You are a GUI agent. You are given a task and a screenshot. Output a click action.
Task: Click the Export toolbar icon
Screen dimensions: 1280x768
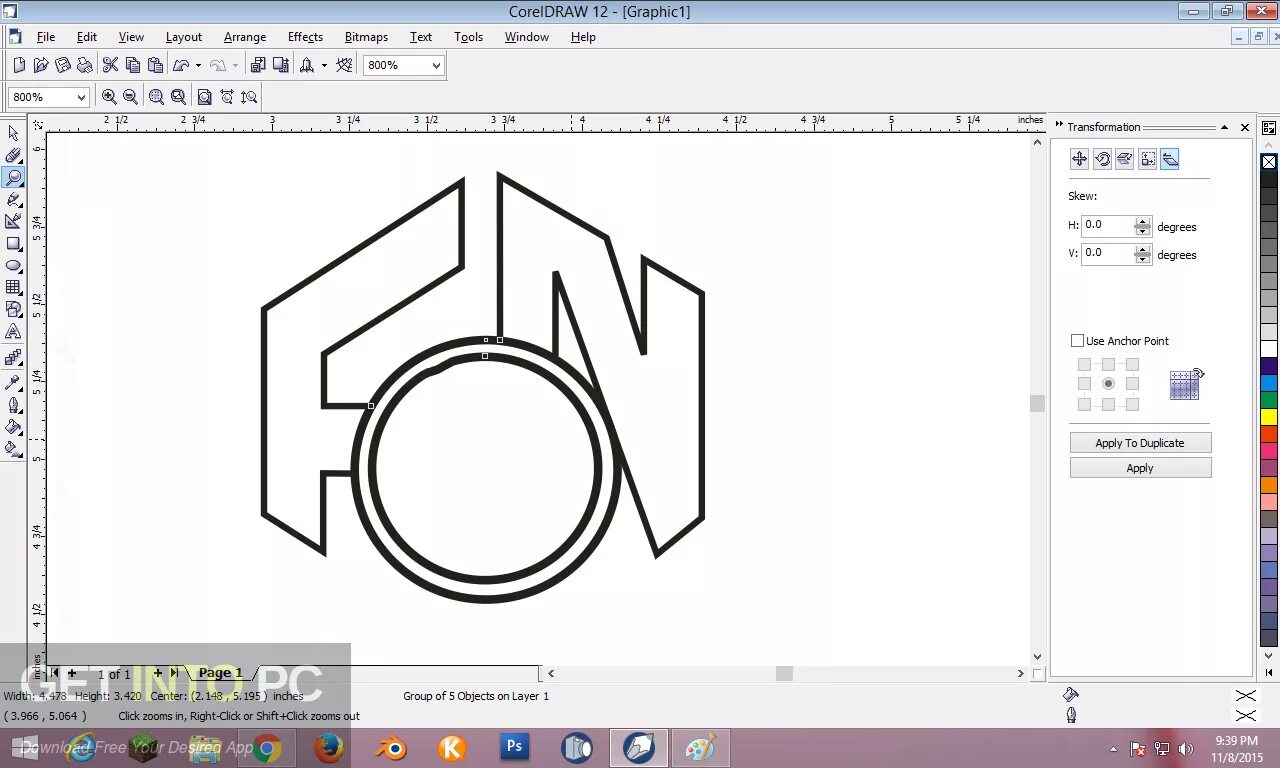(x=280, y=65)
